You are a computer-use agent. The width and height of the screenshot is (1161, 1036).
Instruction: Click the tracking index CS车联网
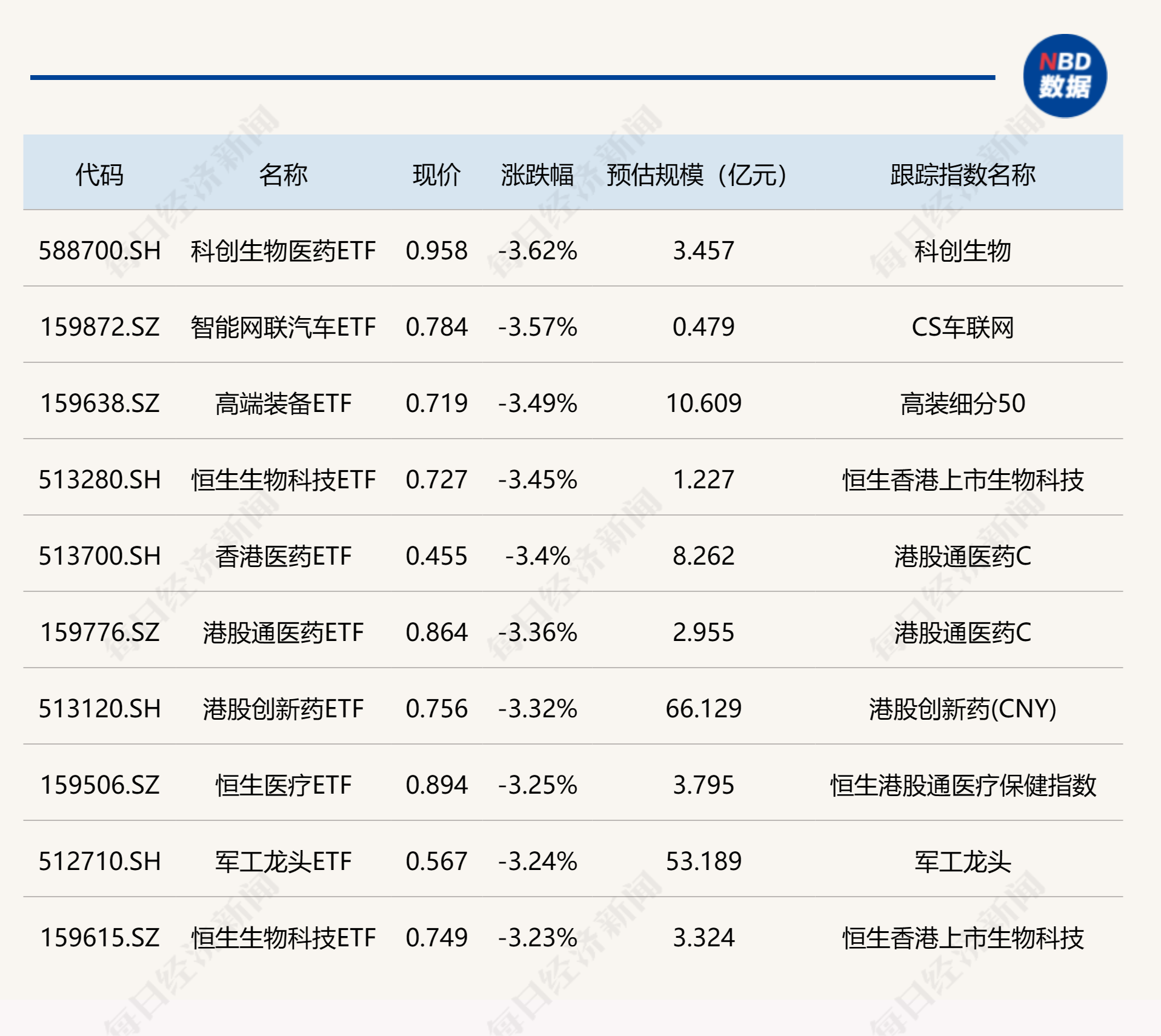tap(962, 327)
